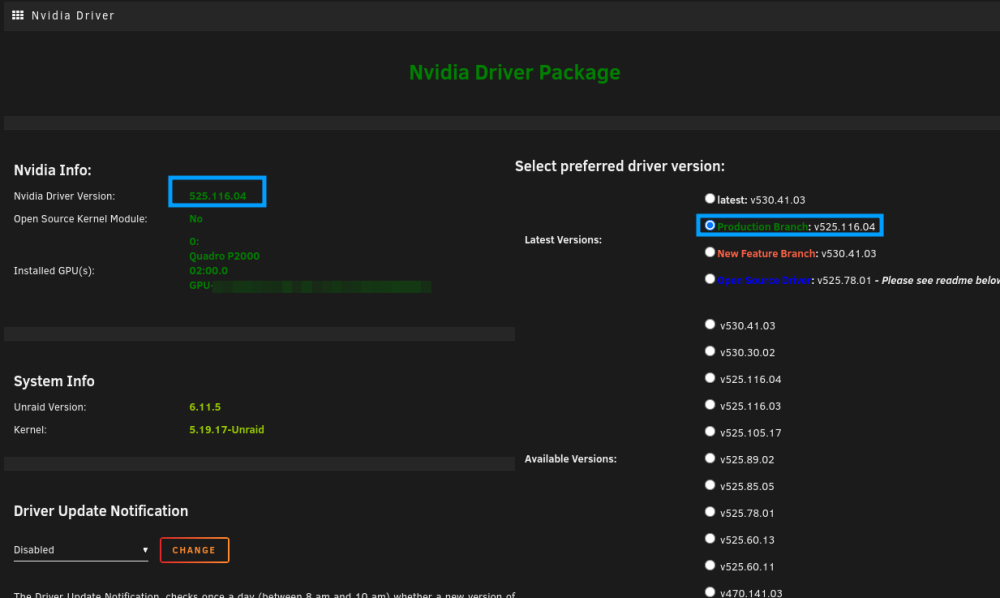Click the grid icon beside Nvidia Driver title
Viewport: 1000px width, 598px height.
click(x=18, y=15)
